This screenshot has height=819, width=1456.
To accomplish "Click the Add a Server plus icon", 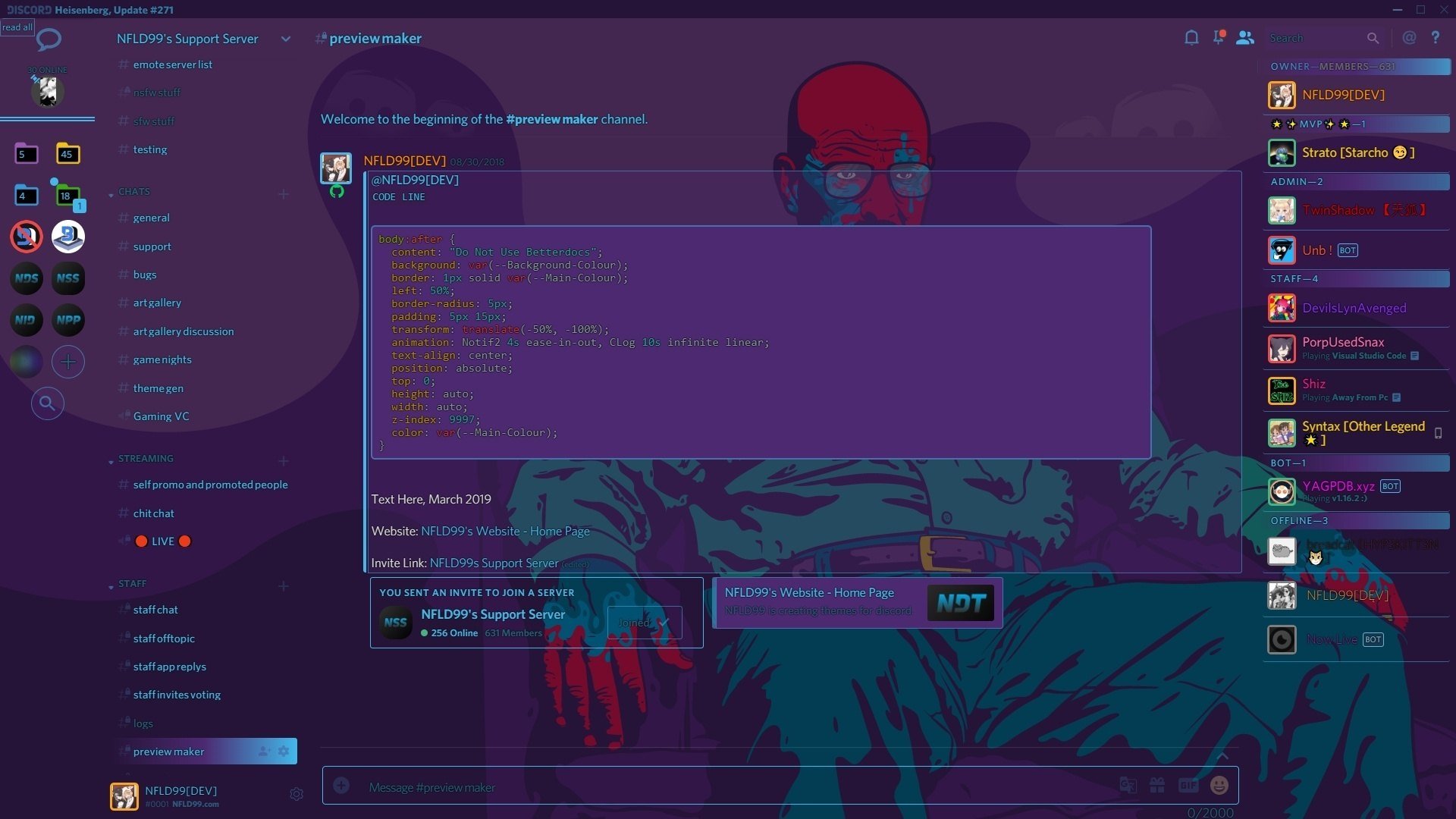I will pyautogui.click(x=67, y=362).
